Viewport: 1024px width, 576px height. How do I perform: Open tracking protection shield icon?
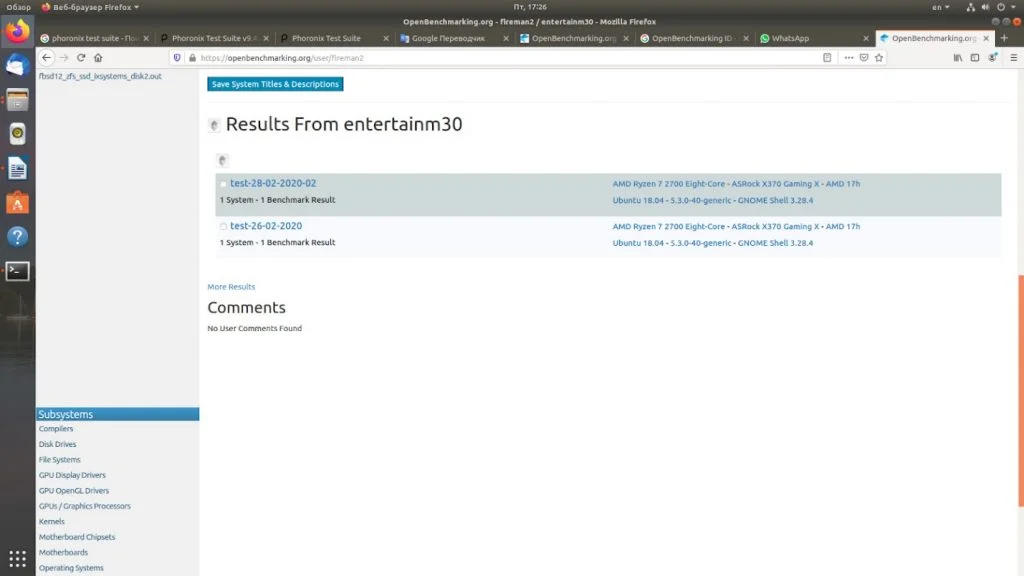pos(177,57)
